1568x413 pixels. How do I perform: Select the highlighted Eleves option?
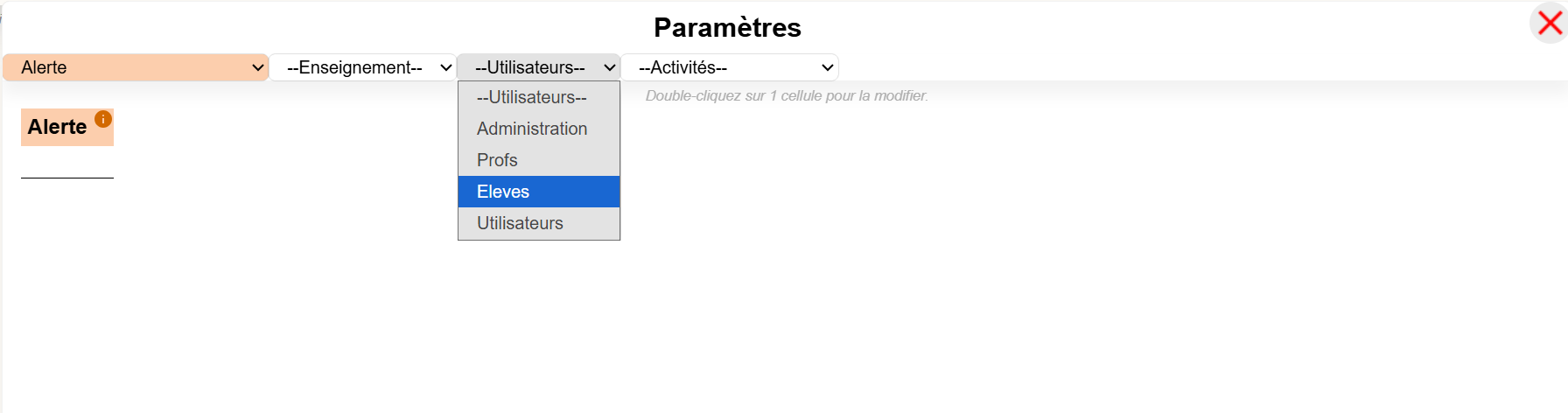point(539,192)
